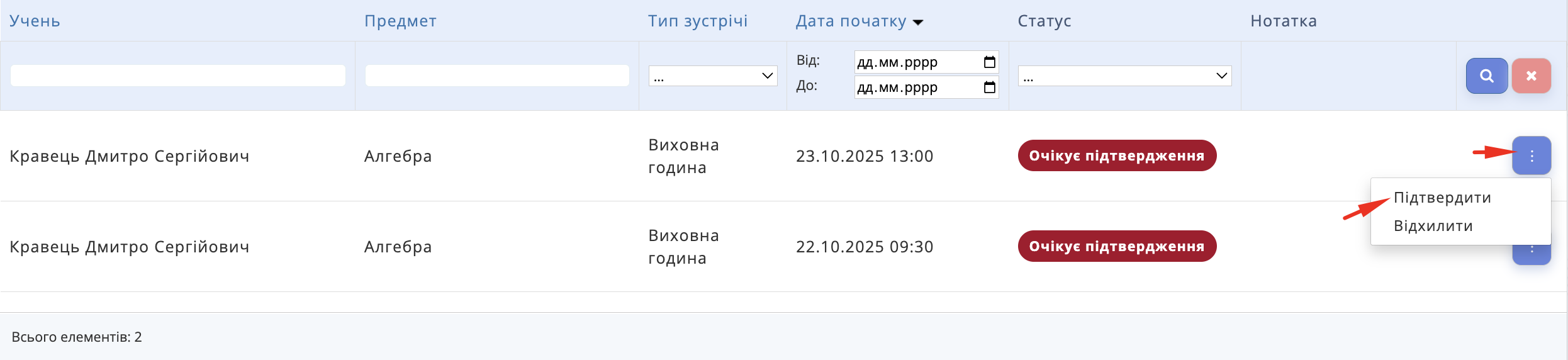The width and height of the screenshot is (1568, 360).
Task: Click status badge for 23.10.2025 meeting
Action: pos(1117,155)
